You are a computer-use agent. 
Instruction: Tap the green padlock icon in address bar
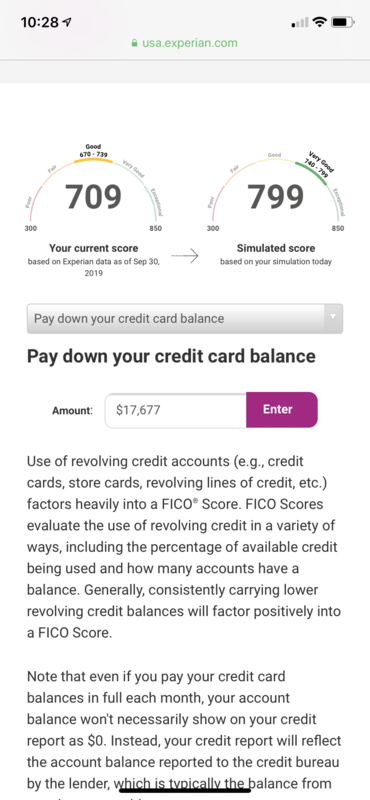pos(135,43)
